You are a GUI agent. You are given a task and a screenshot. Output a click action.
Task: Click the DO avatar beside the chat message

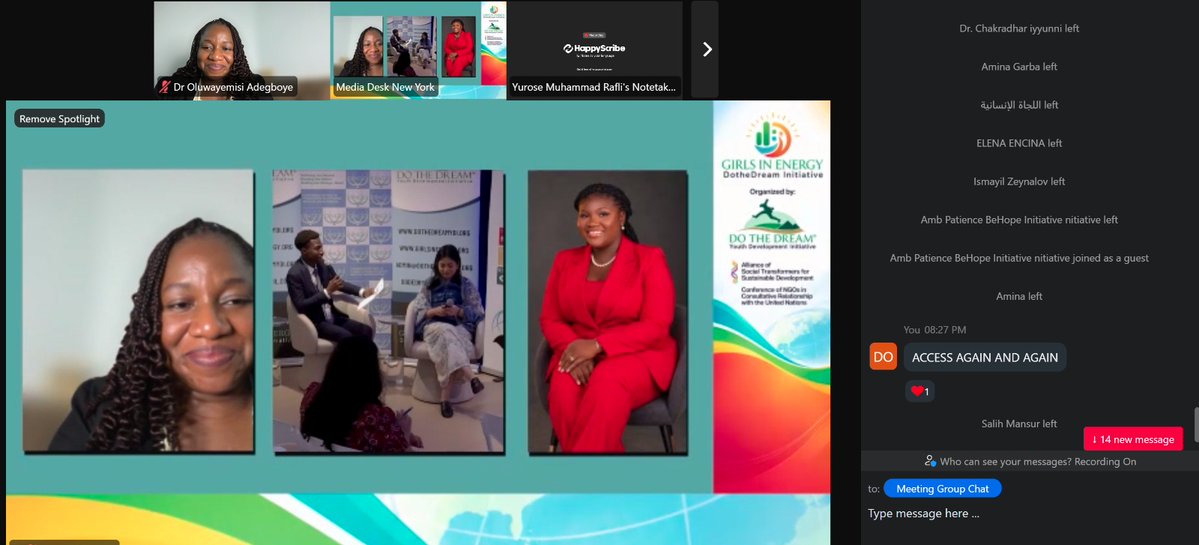point(883,357)
